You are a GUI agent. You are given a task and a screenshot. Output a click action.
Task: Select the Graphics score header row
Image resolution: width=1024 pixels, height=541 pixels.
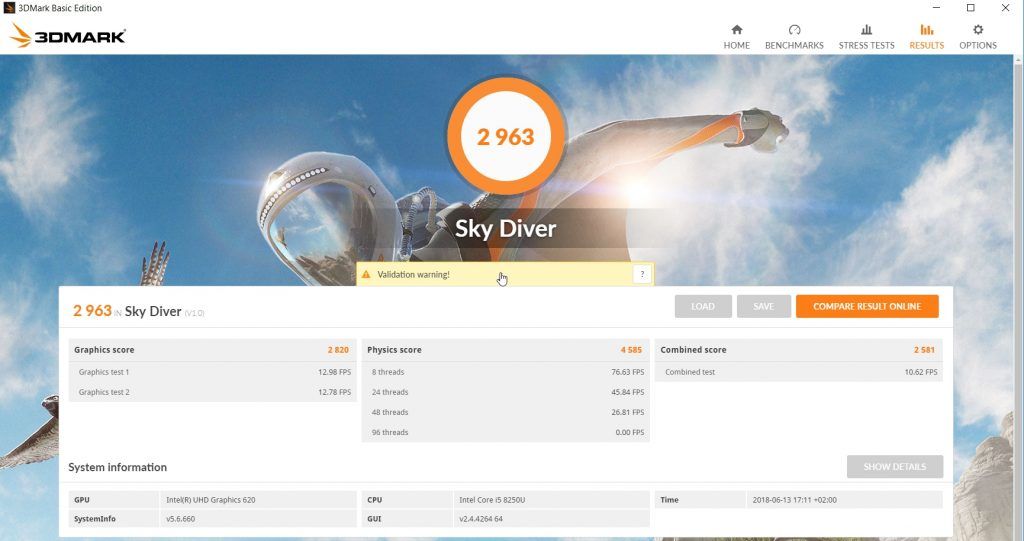pyautogui.click(x=212, y=350)
